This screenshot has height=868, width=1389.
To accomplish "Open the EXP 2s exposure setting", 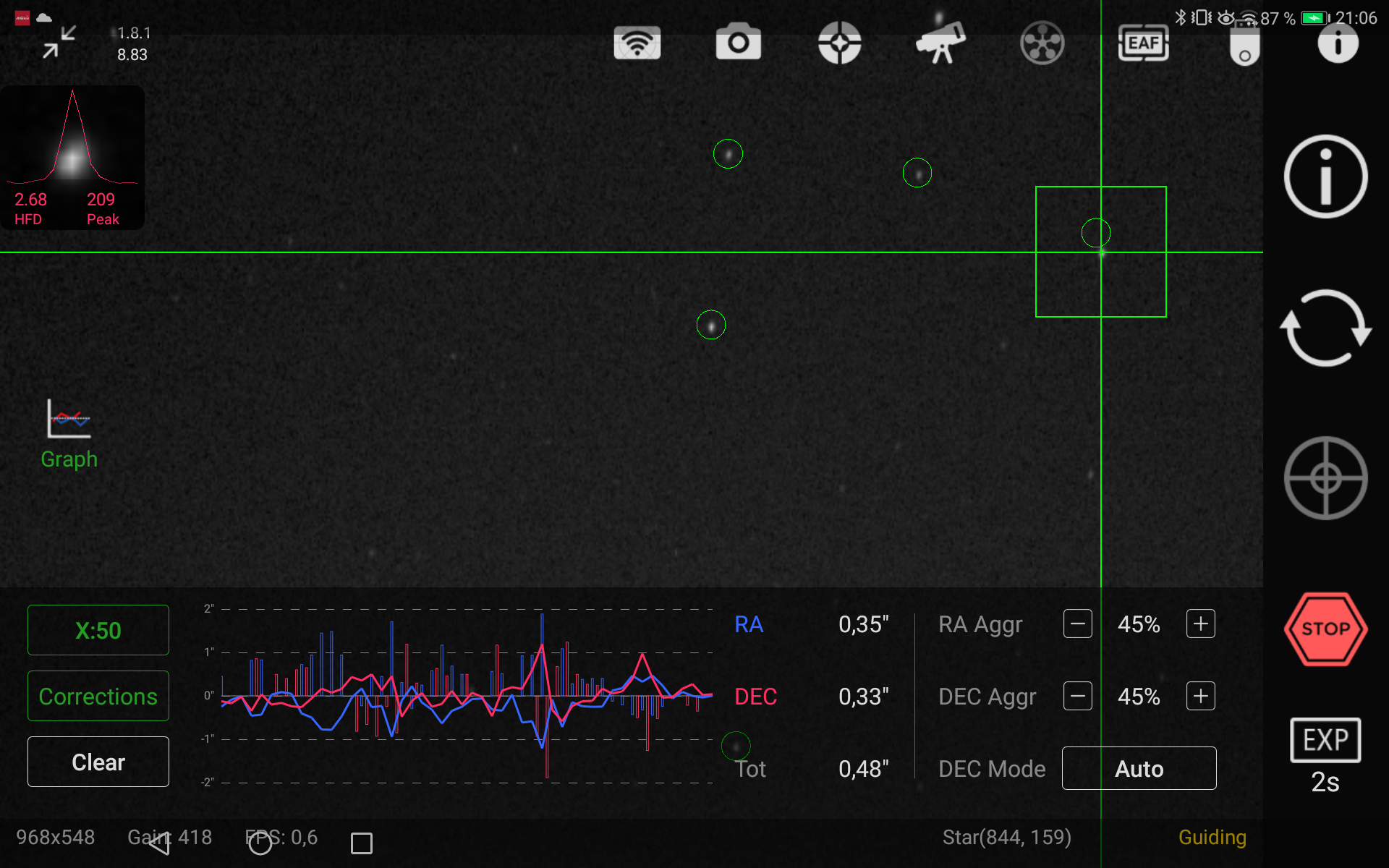I will click(x=1325, y=756).
